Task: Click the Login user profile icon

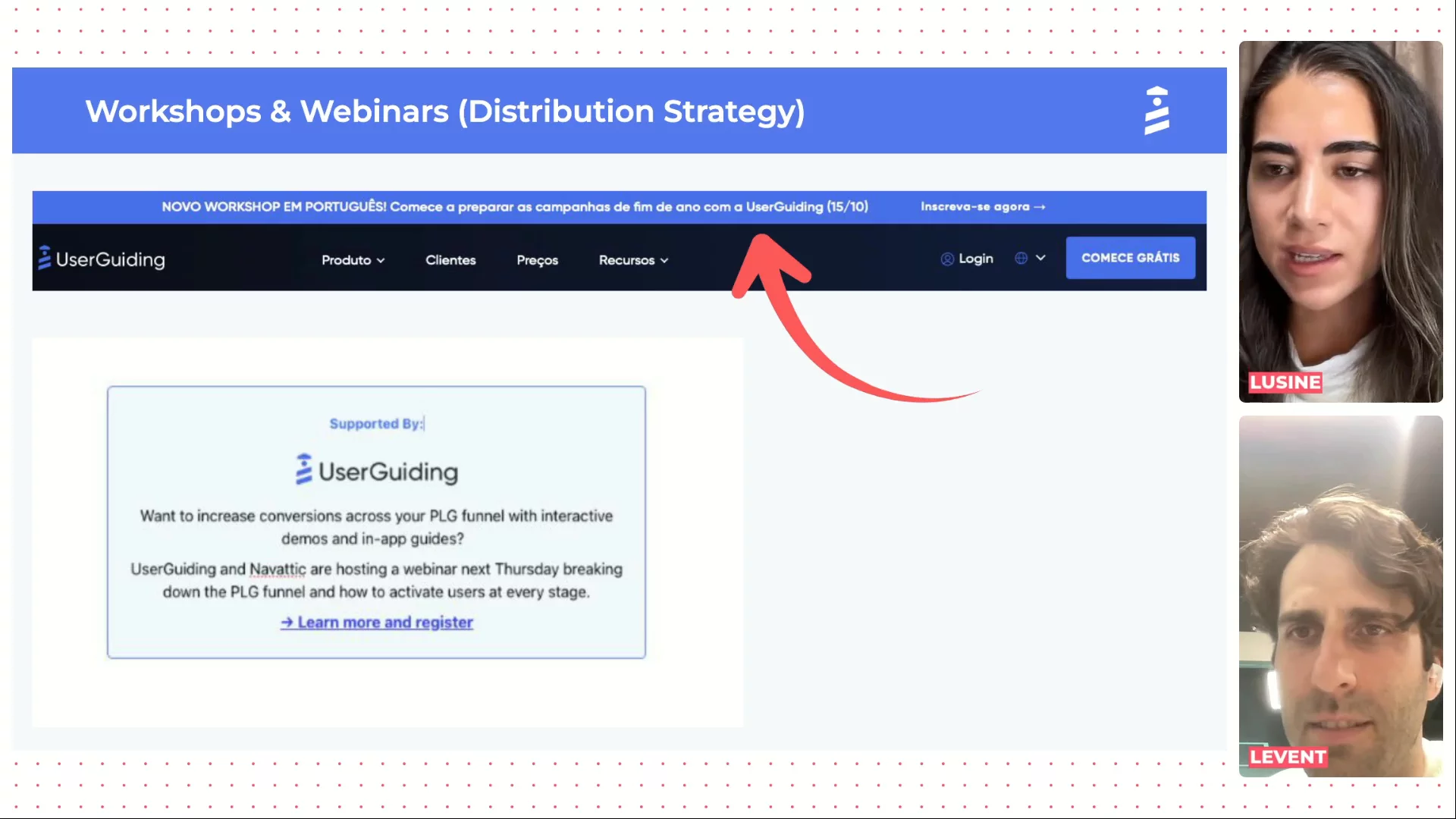Action: (947, 259)
